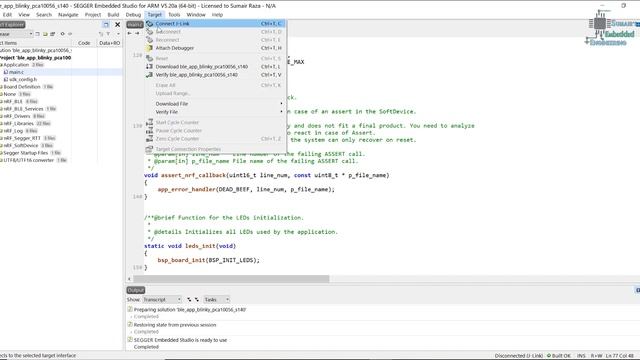Click the Disconnected (J-Link) status indicator
Image resolution: width=640 pixels, height=360 pixels.
pyautogui.click(x=519, y=356)
